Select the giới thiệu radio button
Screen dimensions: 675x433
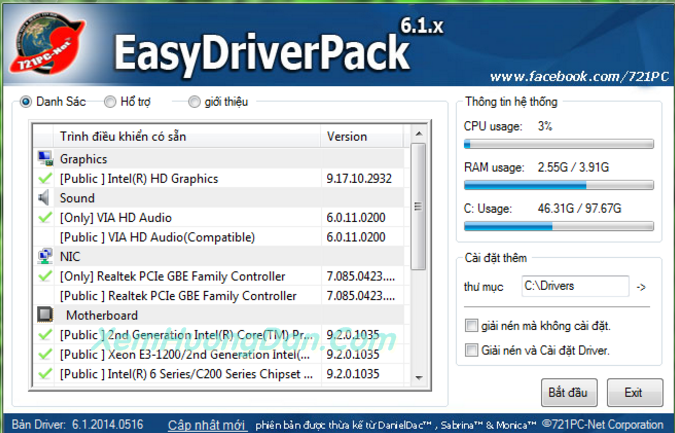click(194, 102)
